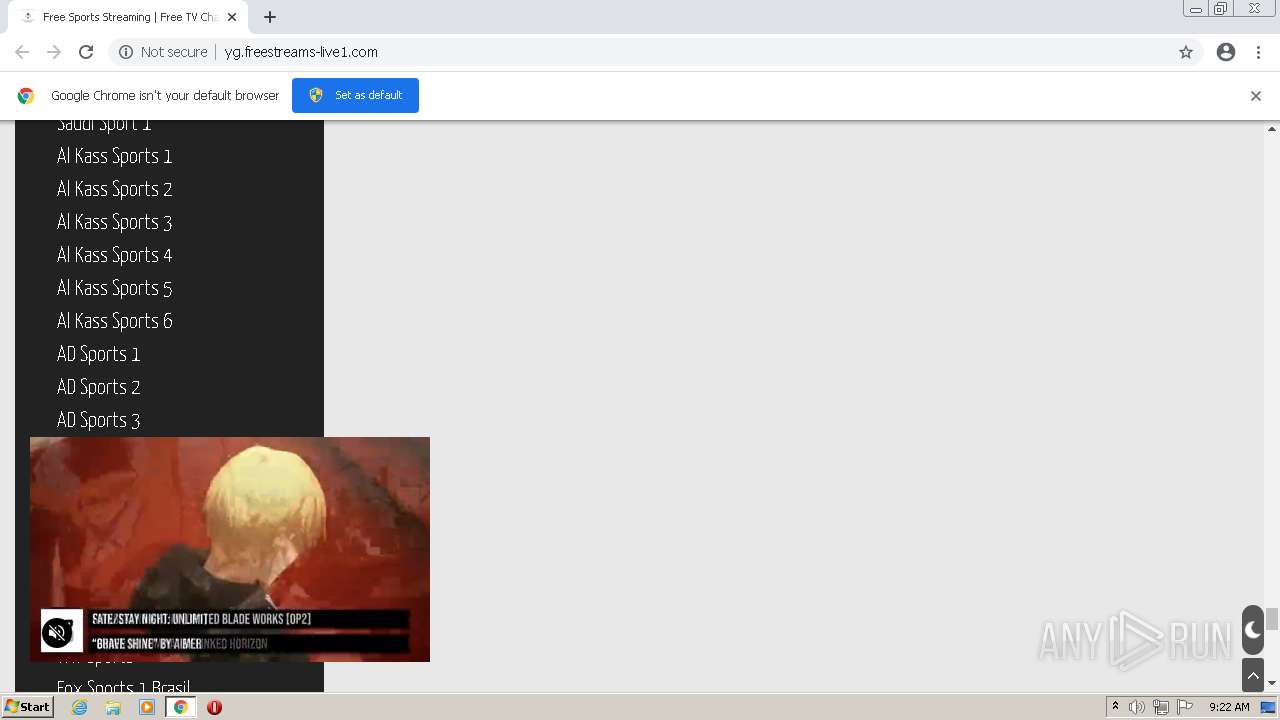The height and width of the screenshot is (720, 1280).
Task: Open Al Kass Sports 1 channel
Action: (x=115, y=156)
